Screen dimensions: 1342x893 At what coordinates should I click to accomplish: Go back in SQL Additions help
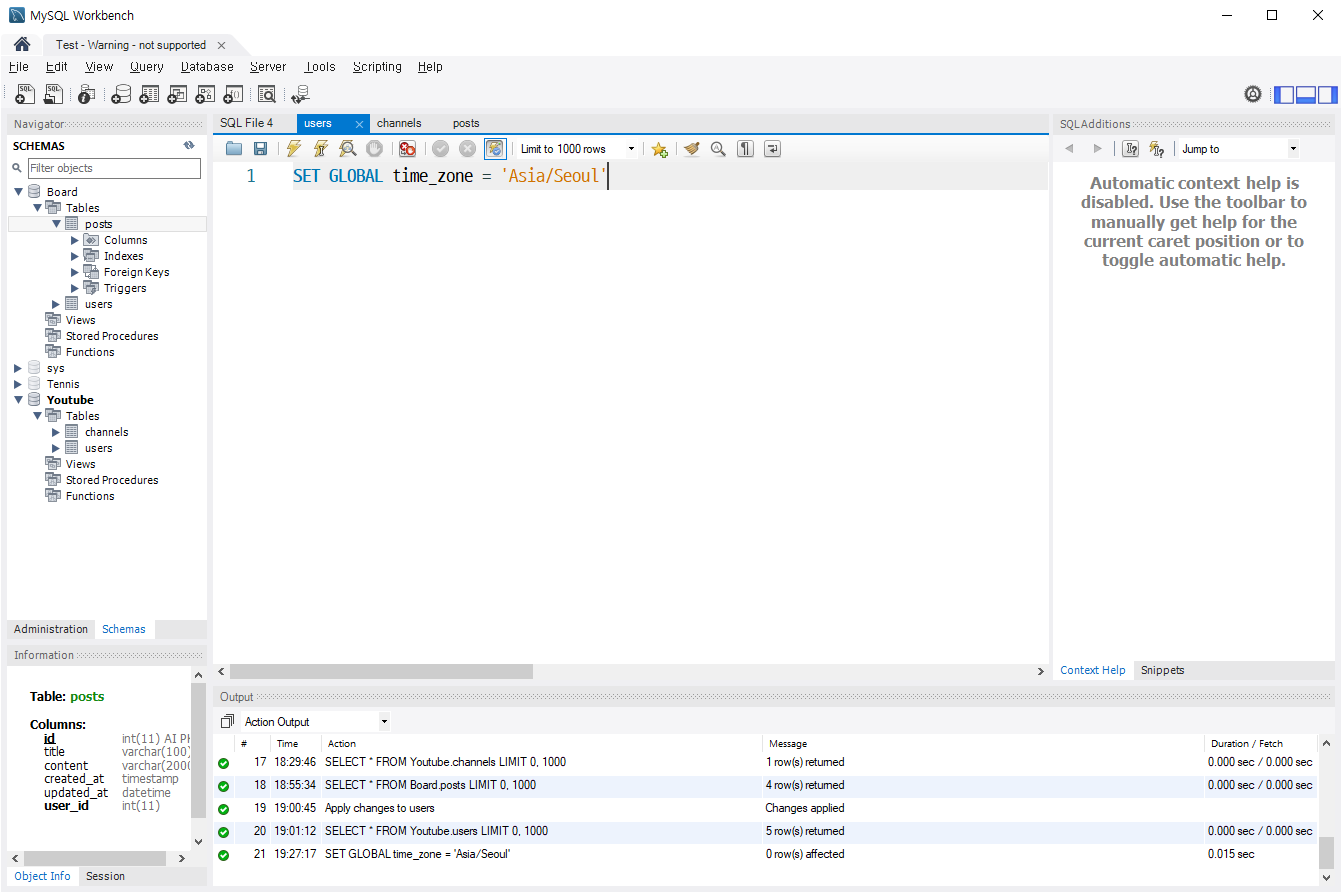[x=1069, y=149]
